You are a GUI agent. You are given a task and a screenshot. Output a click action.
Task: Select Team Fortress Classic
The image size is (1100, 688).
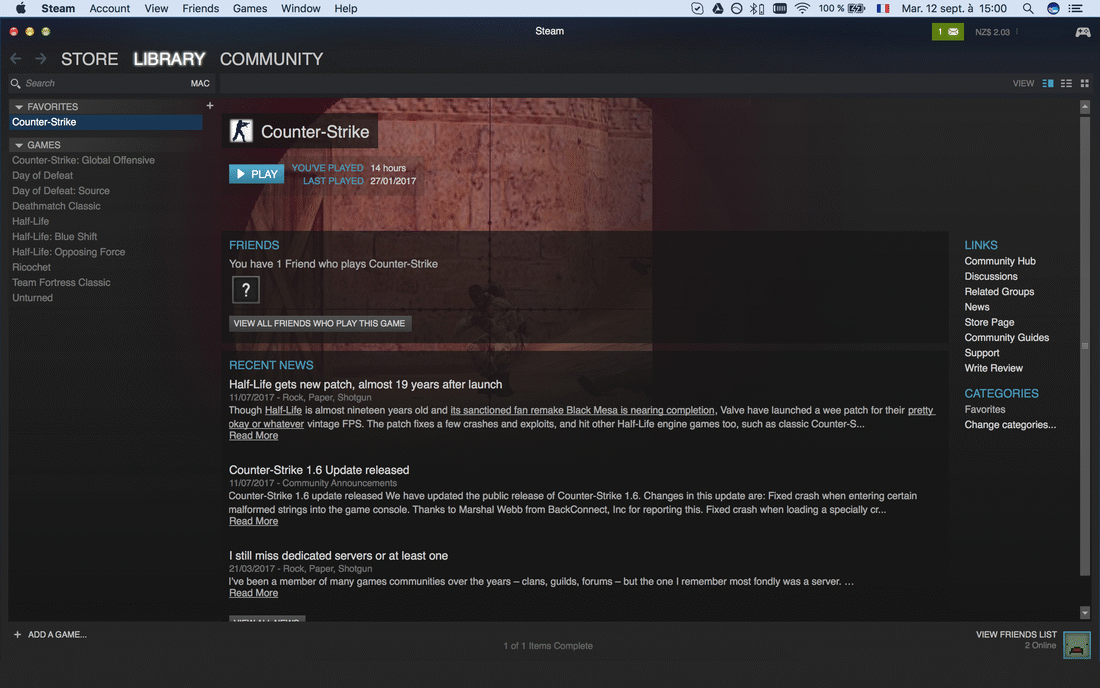tap(61, 283)
